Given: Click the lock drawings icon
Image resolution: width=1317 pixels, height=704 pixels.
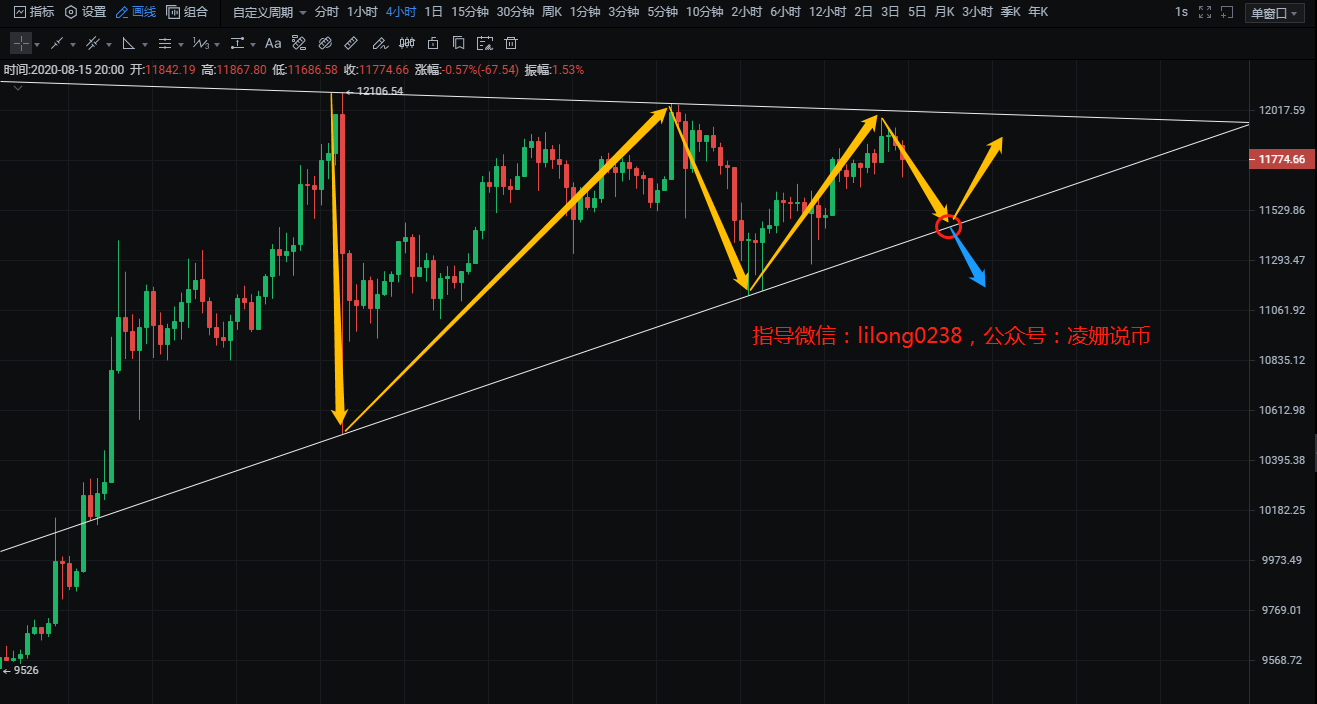Looking at the screenshot, I should point(433,44).
